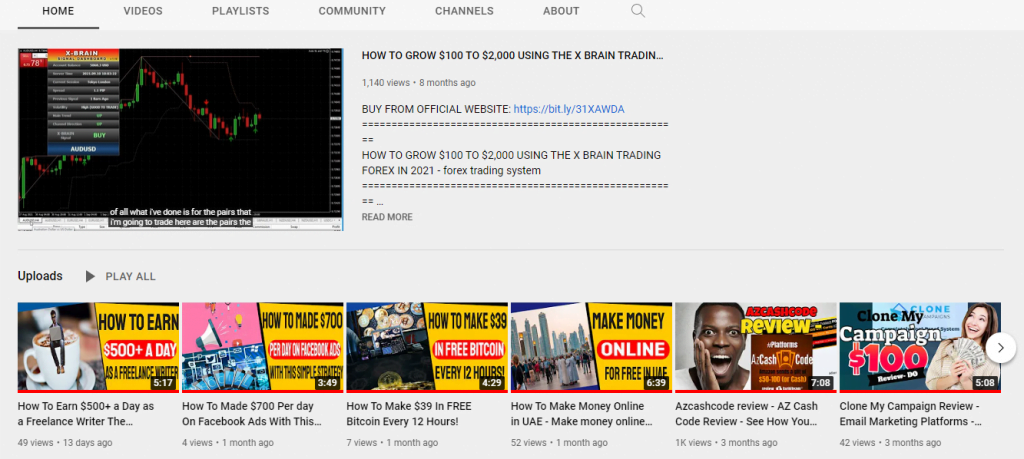Click the '42 views • 3 months ago' text

click(890, 443)
